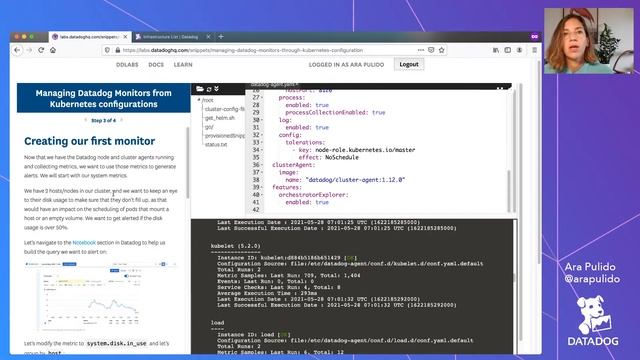Click the Logout button
This screenshot has height=360, width=640.
pos(409,64)
